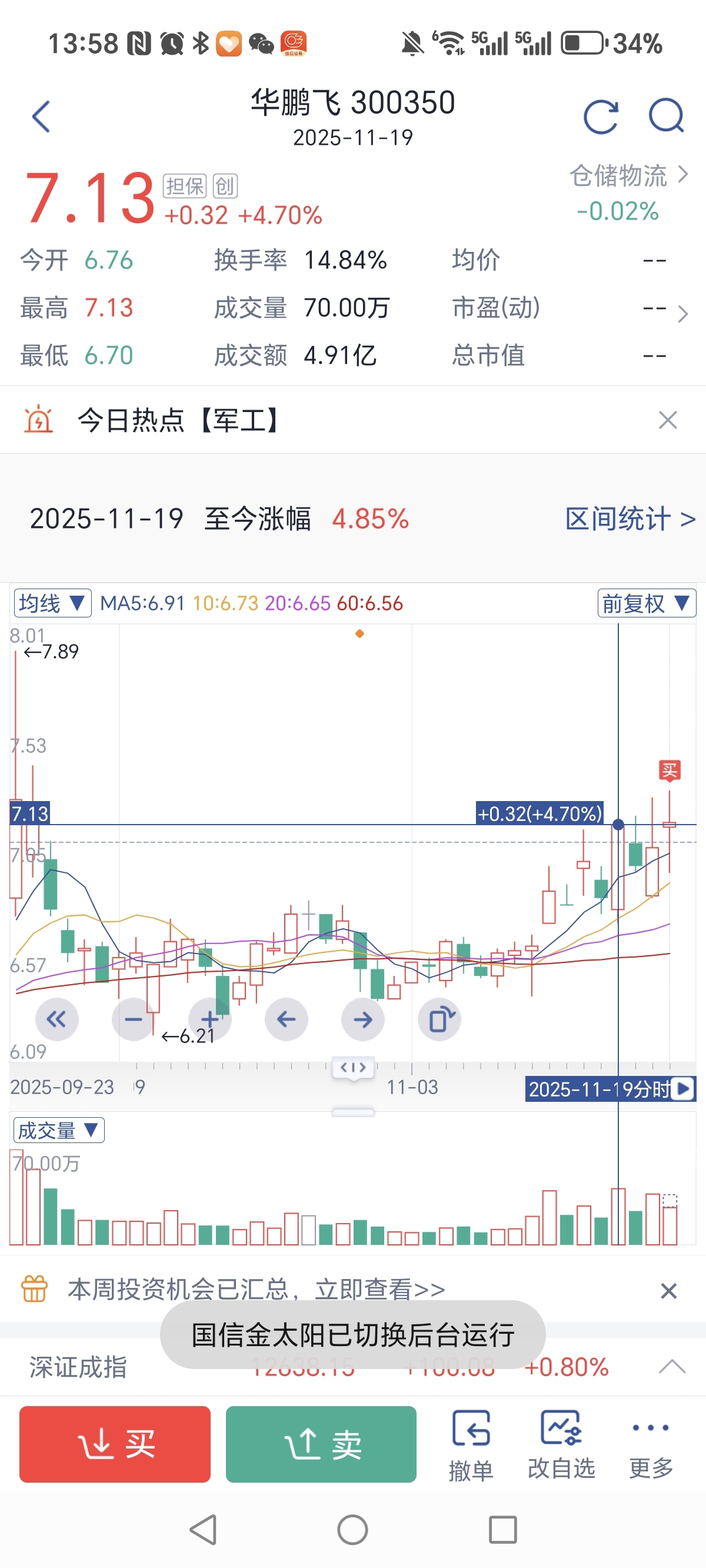This screenshot has width=706, height=1568.
Task: Refresh the stock quote
Action: tap(600, 117)
